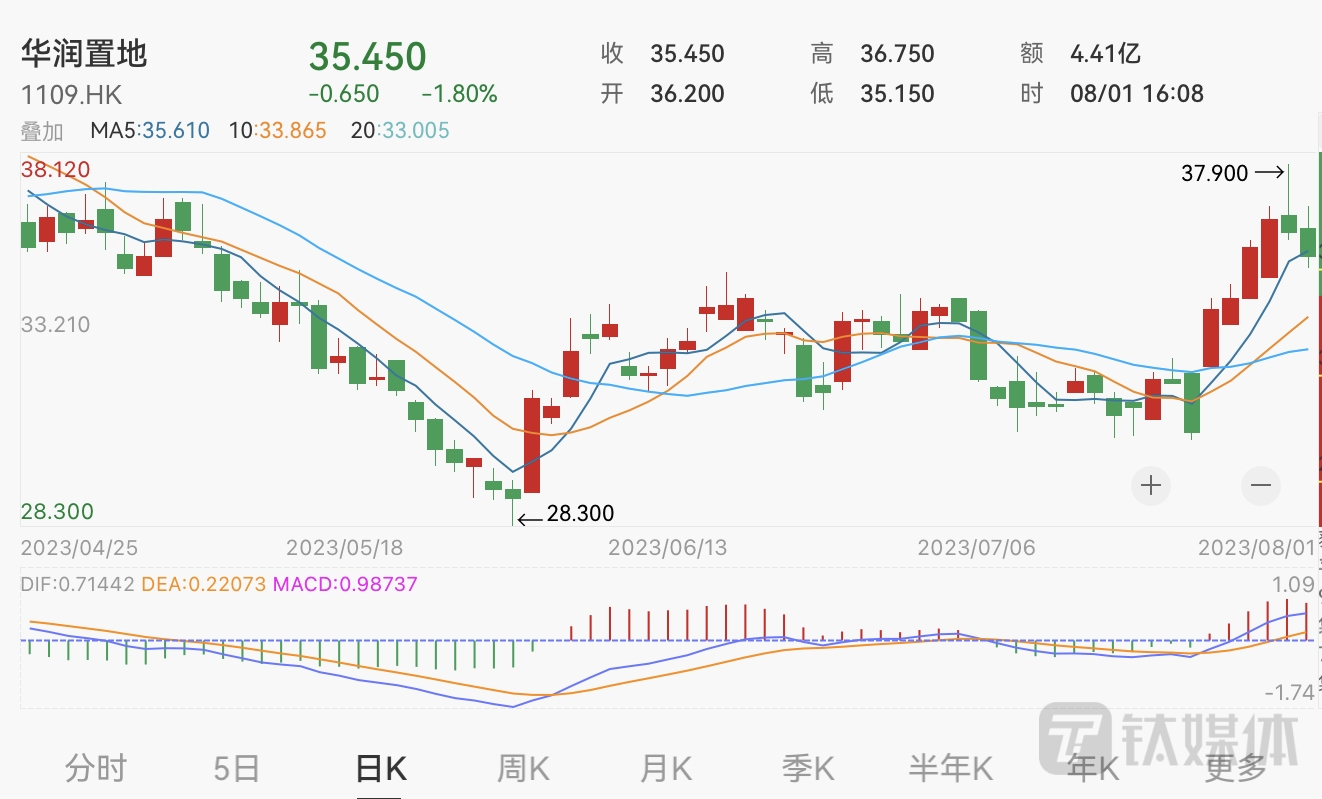Click the 33.210 y-axis middle label
This screenshot has width=1322, height=799.
56,324
